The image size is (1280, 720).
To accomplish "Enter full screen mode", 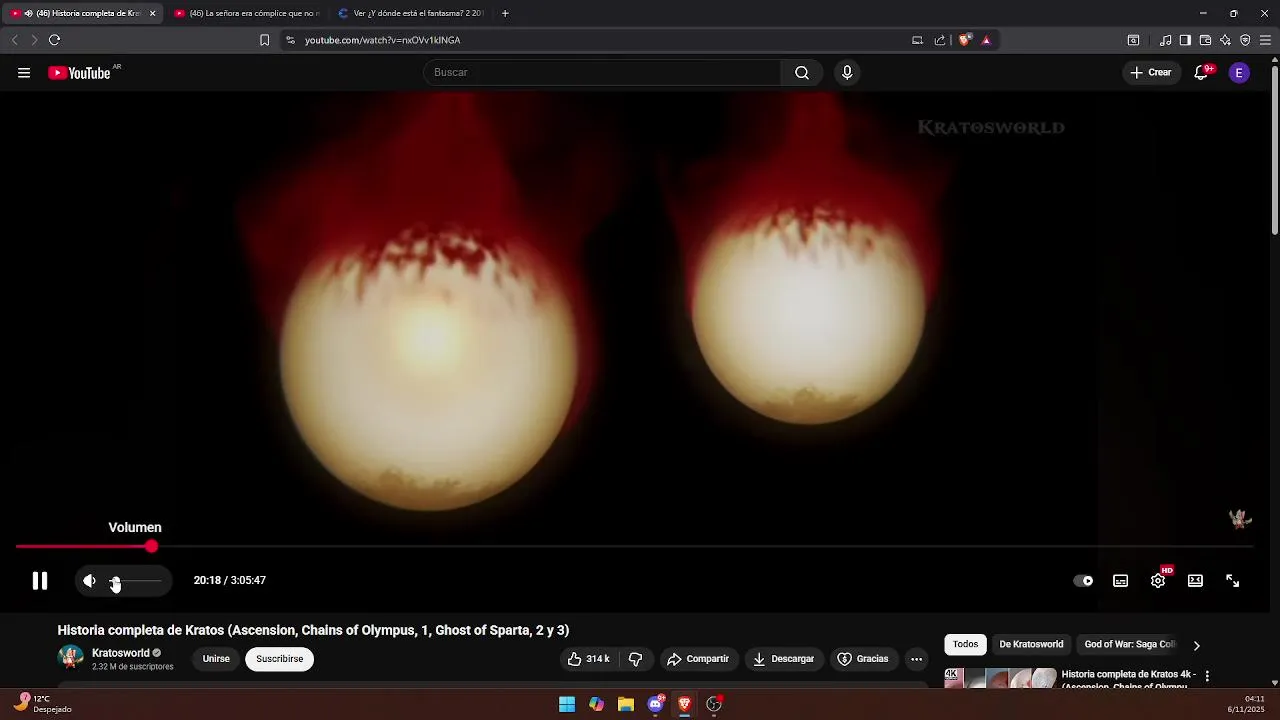I will tap(1233, 581).
